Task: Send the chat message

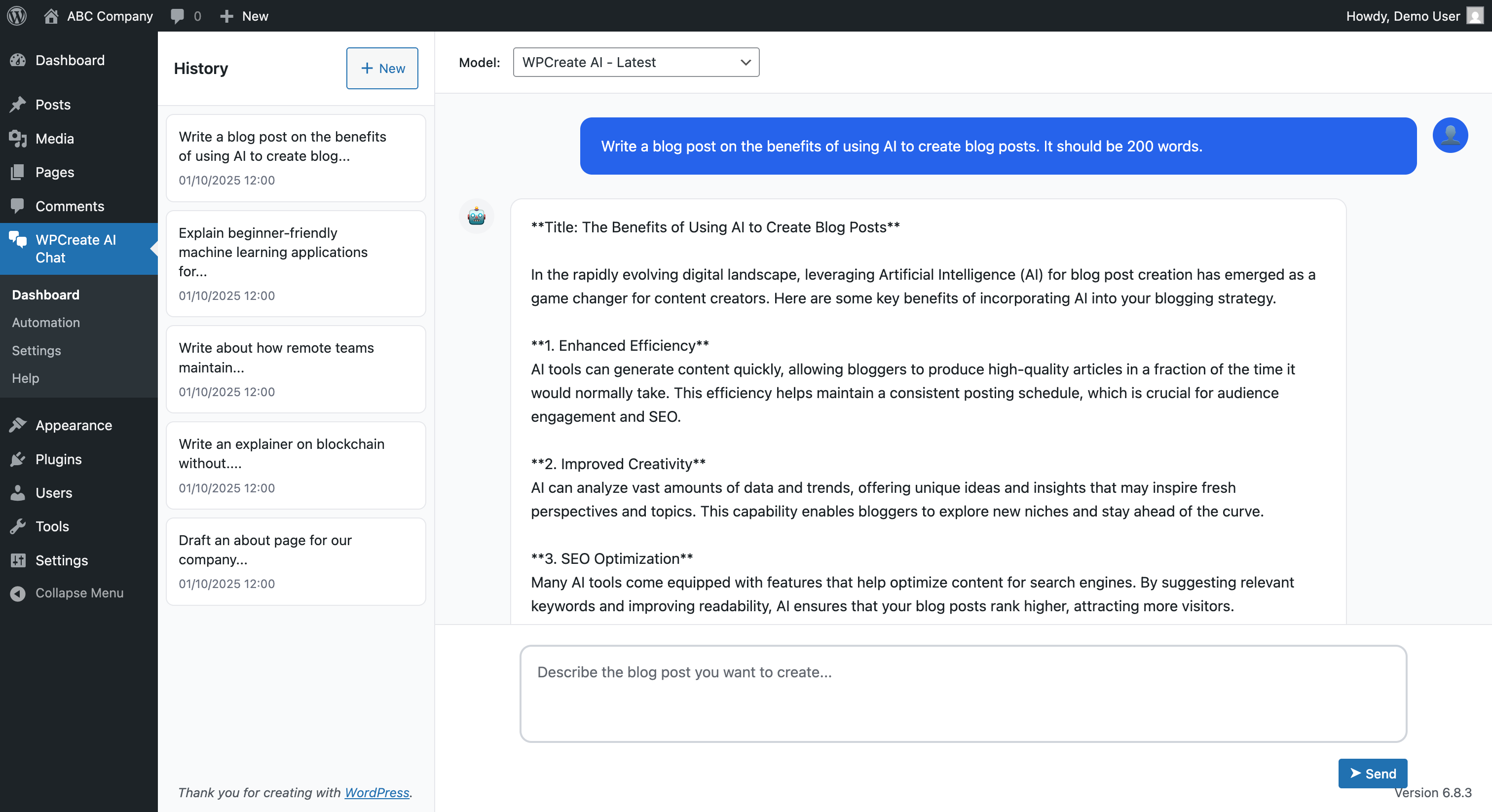Action: pos(1372,773)
